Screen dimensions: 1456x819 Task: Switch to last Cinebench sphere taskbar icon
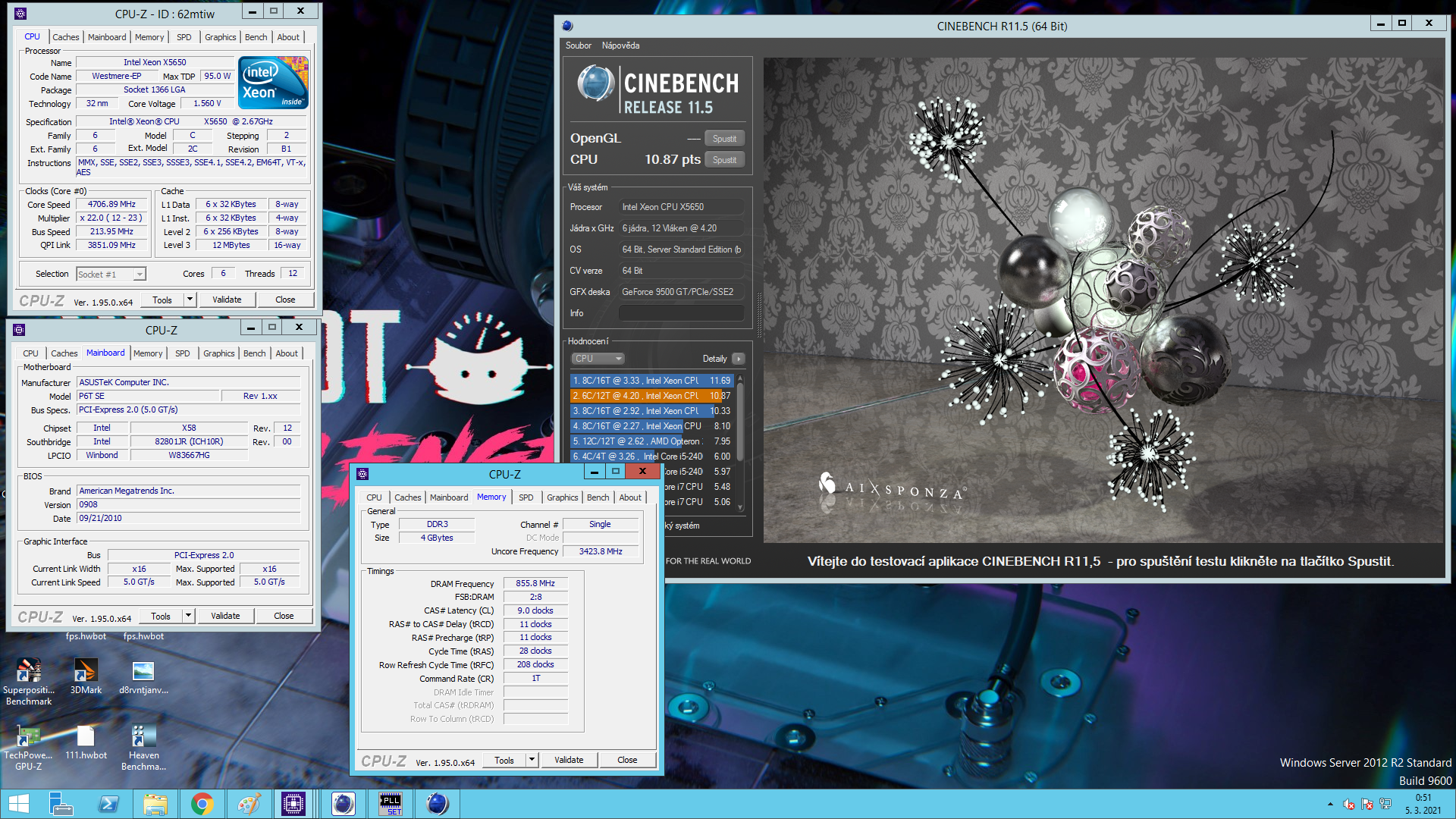(x=438, y=804)
